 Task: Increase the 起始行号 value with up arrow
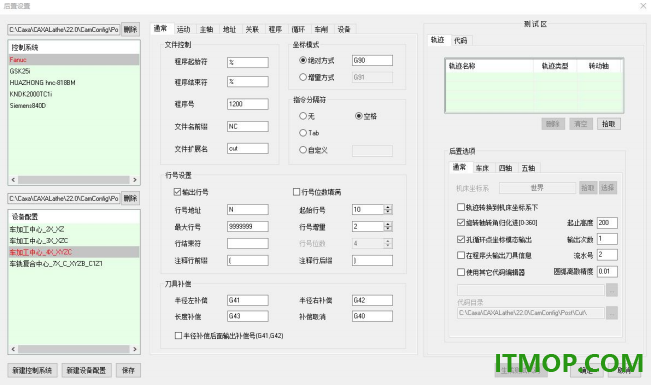388,207
